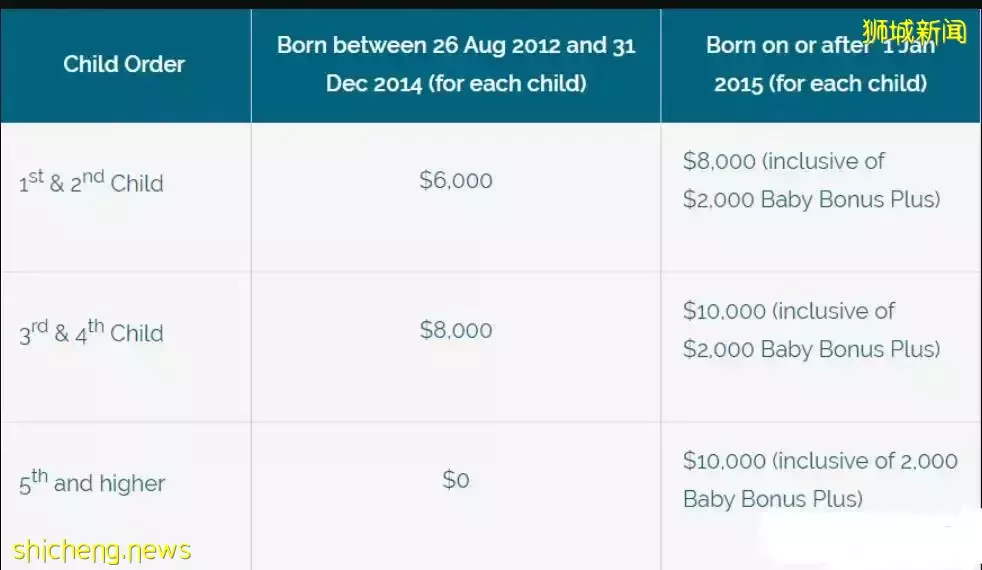Select the 5th and higher row label

tap(92, 484)
